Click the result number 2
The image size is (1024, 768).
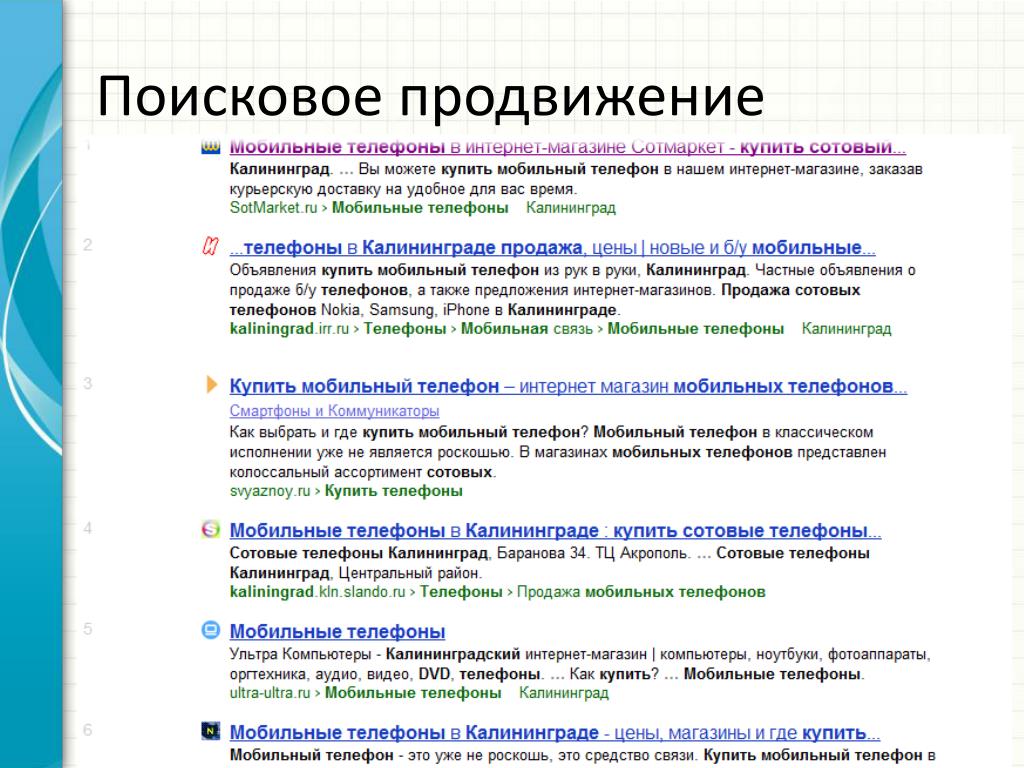[x=88, y=246]
